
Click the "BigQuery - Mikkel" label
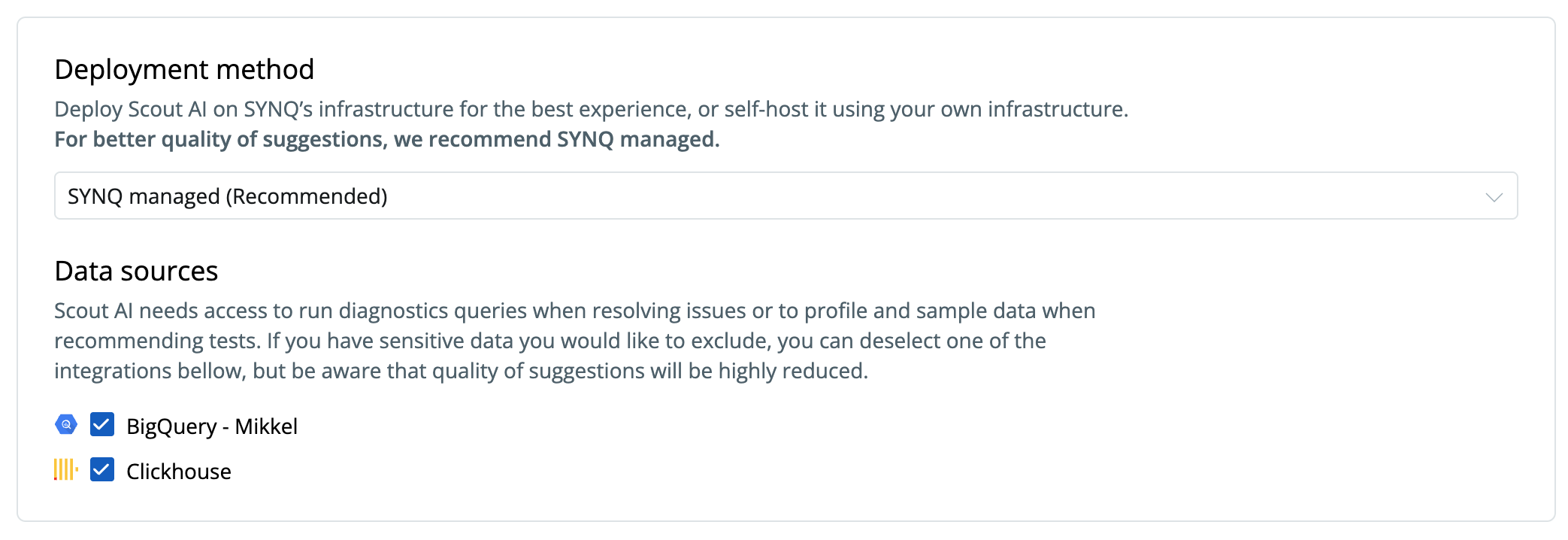[x=212, y=426]
